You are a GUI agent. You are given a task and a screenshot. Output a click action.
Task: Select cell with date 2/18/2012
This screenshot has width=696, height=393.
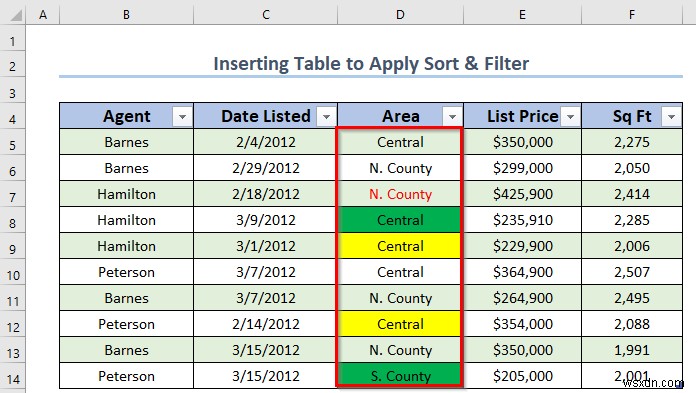[265, 194]
